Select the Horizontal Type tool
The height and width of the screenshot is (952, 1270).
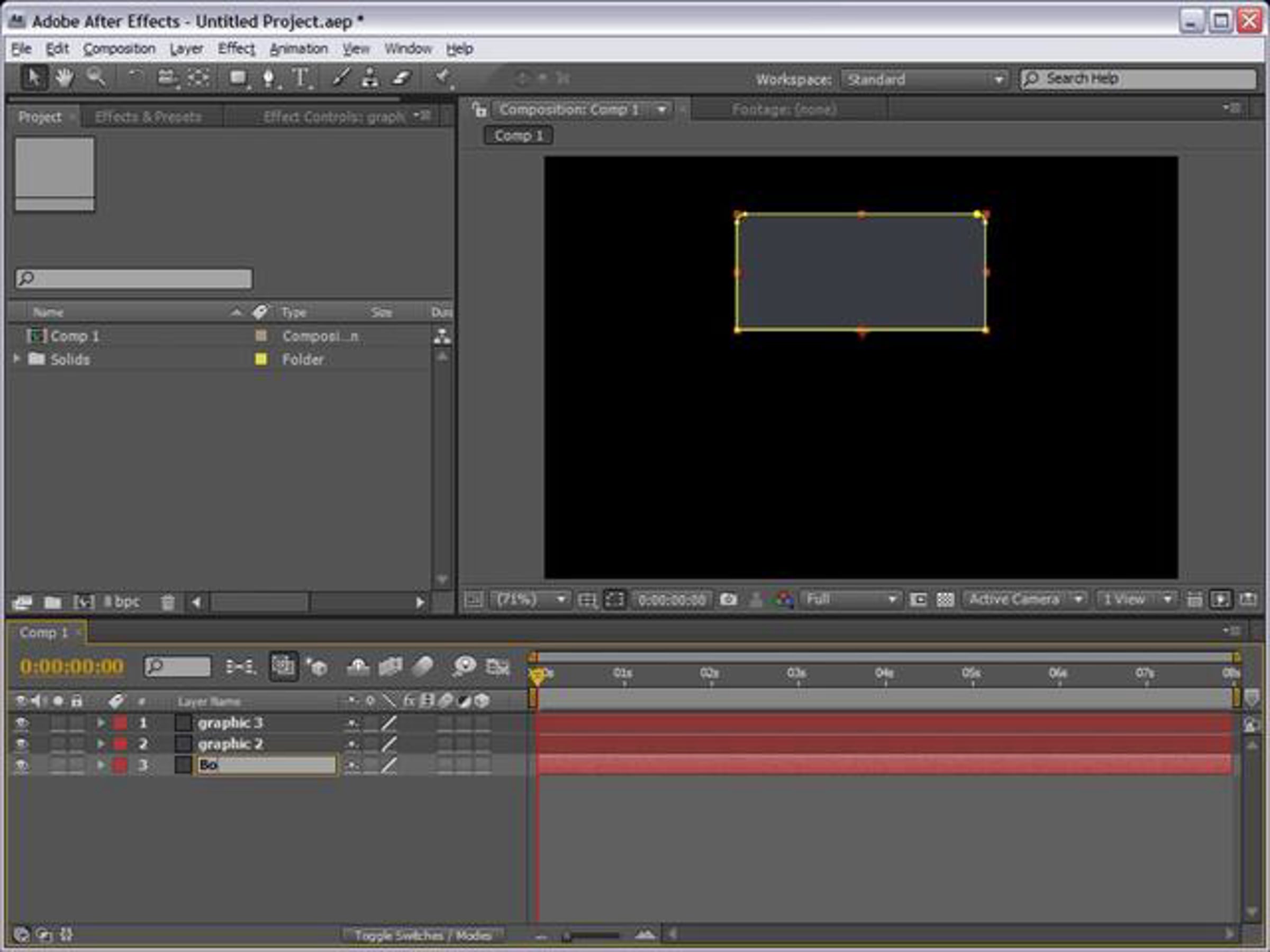coord(300,78)
